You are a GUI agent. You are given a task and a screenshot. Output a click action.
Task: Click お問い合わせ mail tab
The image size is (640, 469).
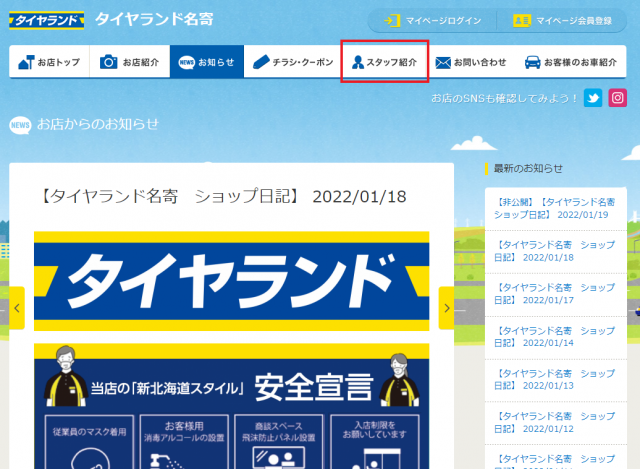(471, 62)
